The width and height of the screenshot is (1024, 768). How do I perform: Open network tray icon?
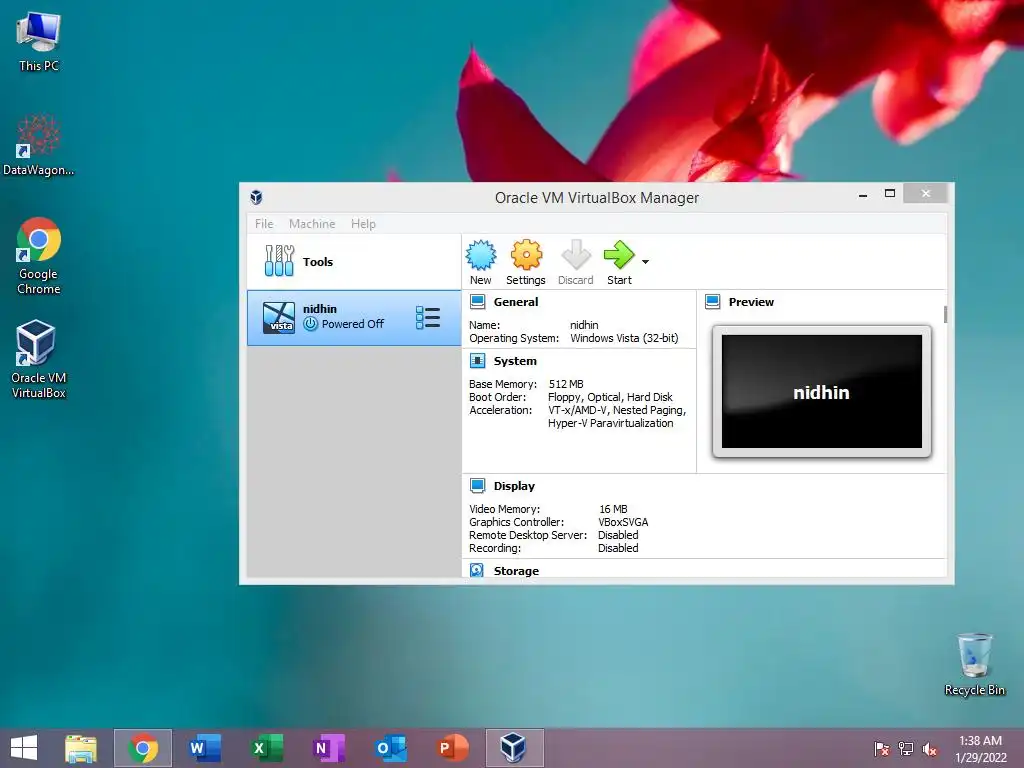coord(906,748)
